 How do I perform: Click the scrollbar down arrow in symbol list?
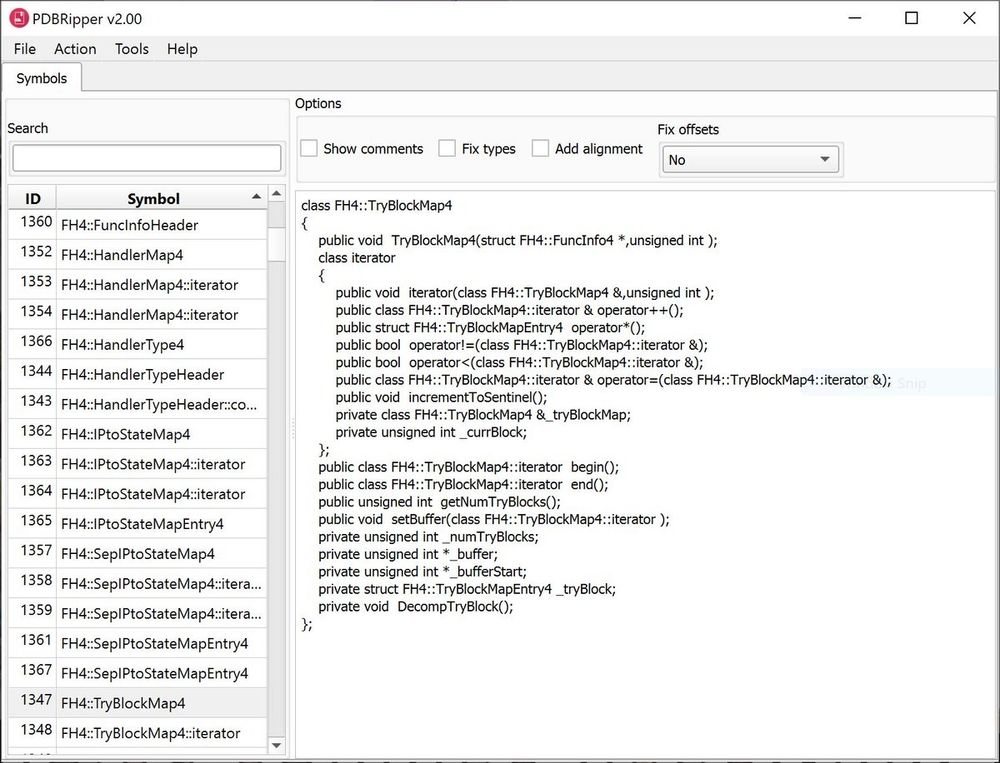[276, 744]
